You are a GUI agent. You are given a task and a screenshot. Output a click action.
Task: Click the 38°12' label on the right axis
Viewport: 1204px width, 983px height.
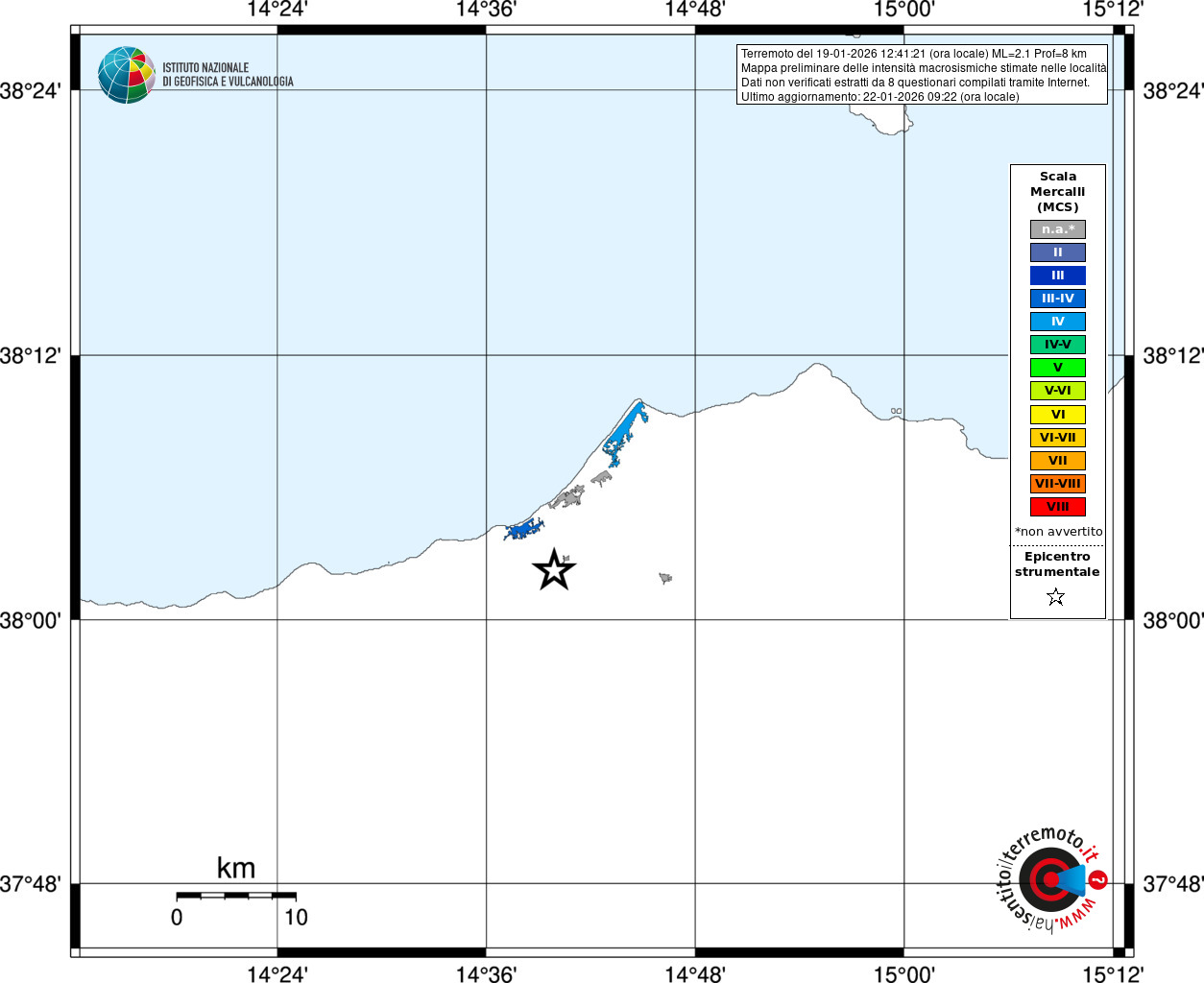(1173, 356)
